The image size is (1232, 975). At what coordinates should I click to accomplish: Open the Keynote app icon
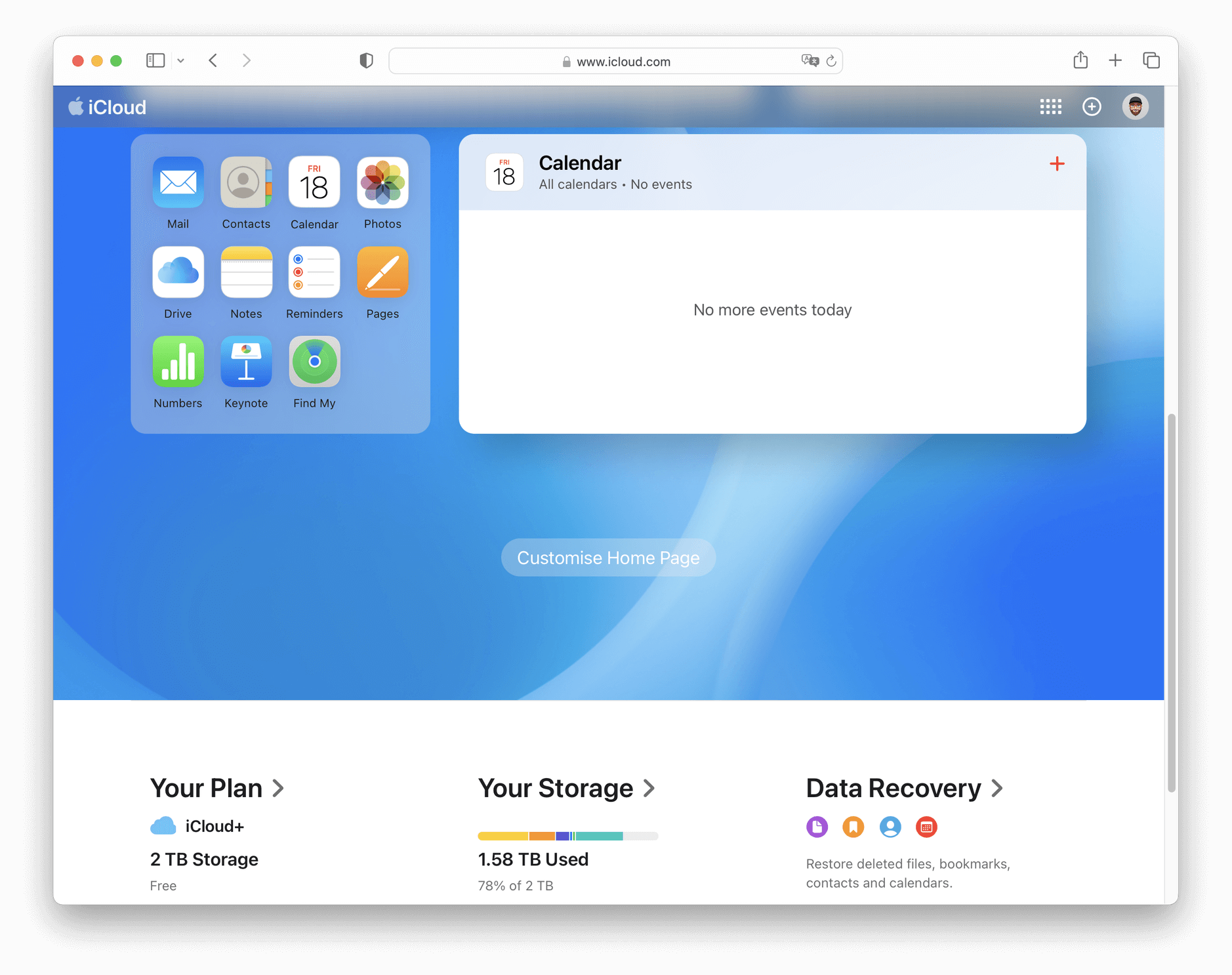246,362
